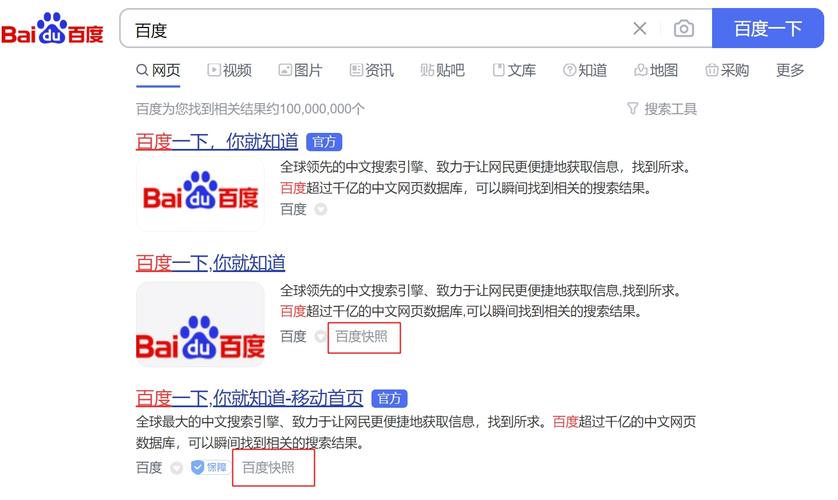Switch to the 地图 tab

656,70
